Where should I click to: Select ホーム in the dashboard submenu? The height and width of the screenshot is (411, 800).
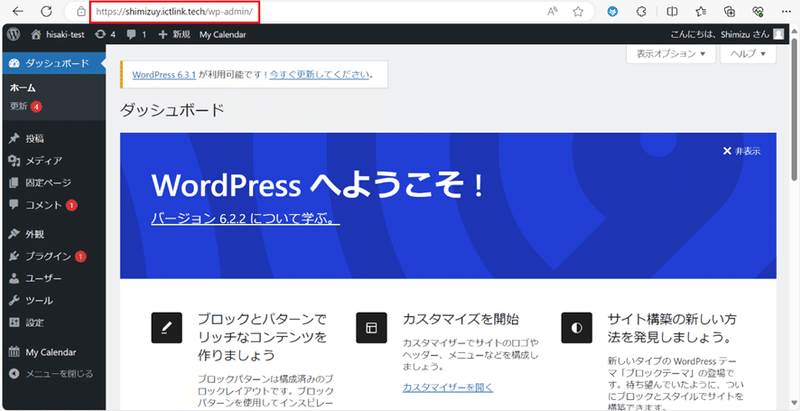pos(23,88)
